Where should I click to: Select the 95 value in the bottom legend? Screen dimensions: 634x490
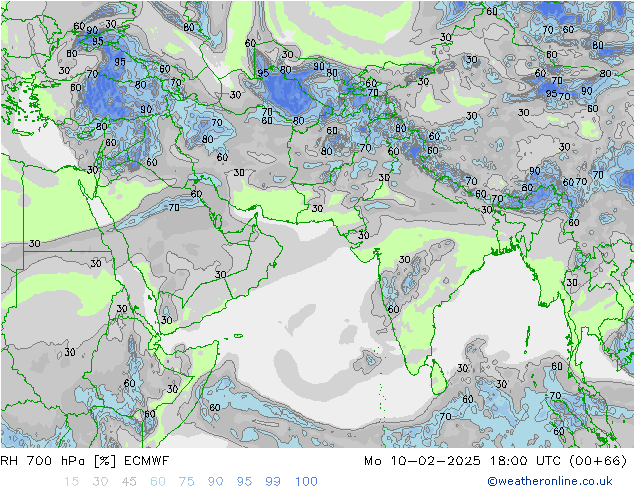244,481
